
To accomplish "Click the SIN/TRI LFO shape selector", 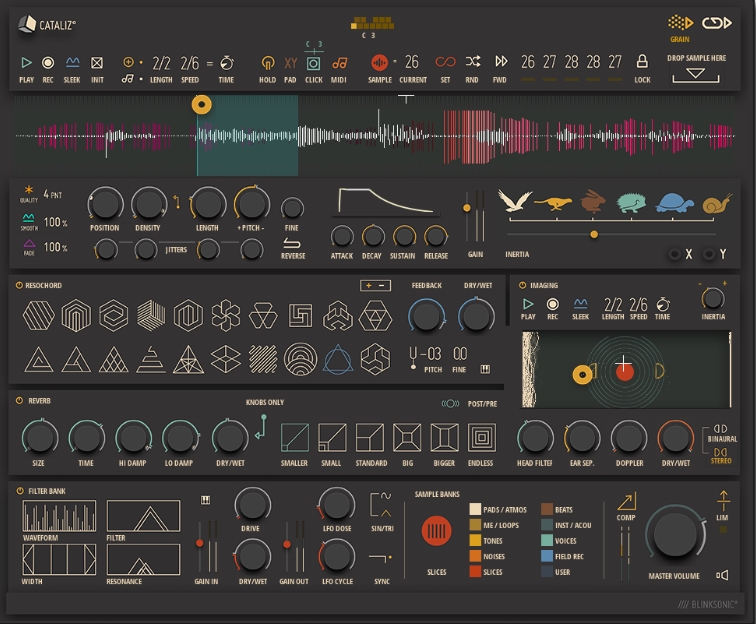I will click(x=381, y=504).
